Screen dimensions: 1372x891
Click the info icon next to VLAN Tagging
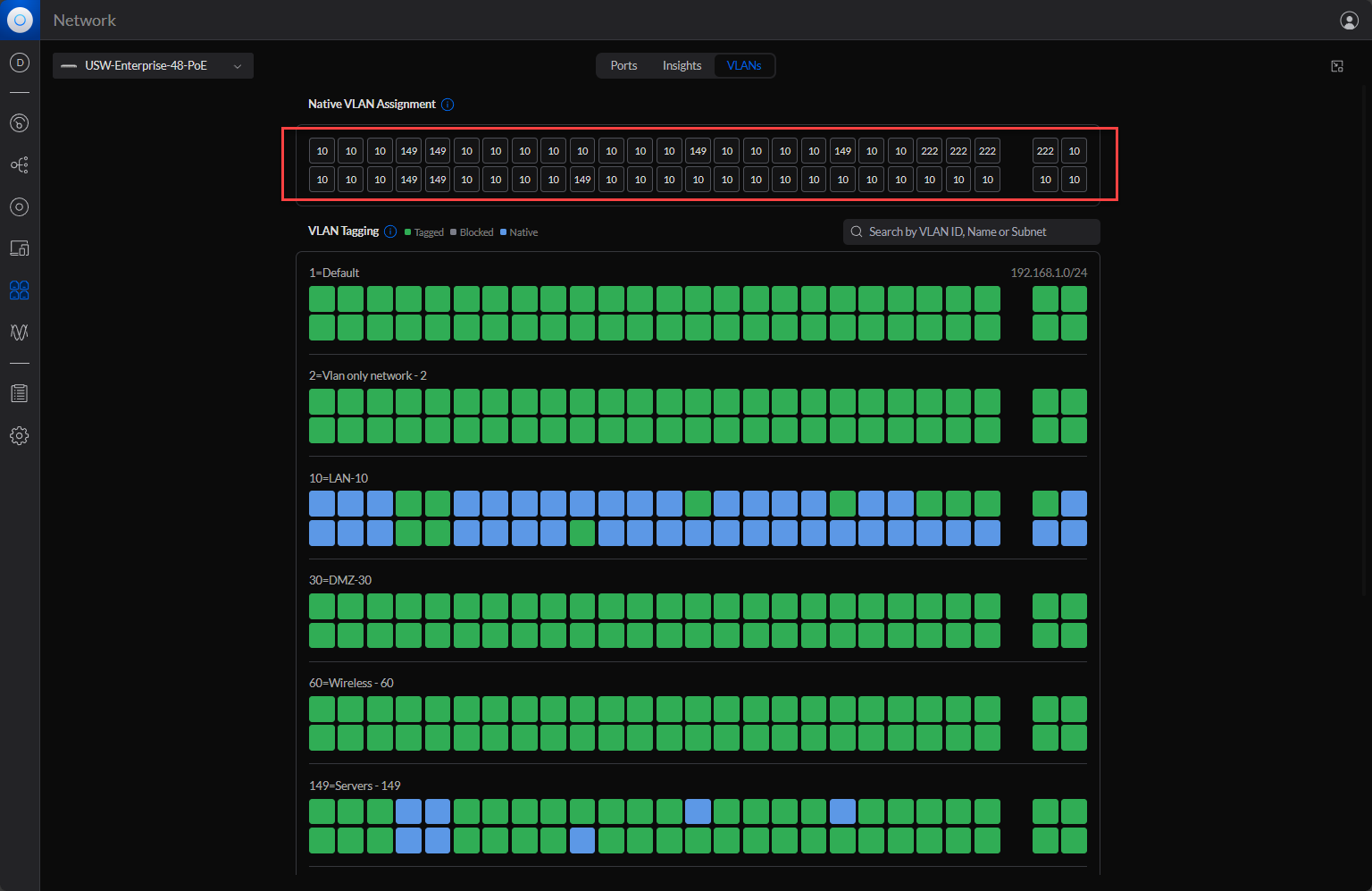(390, 231)
